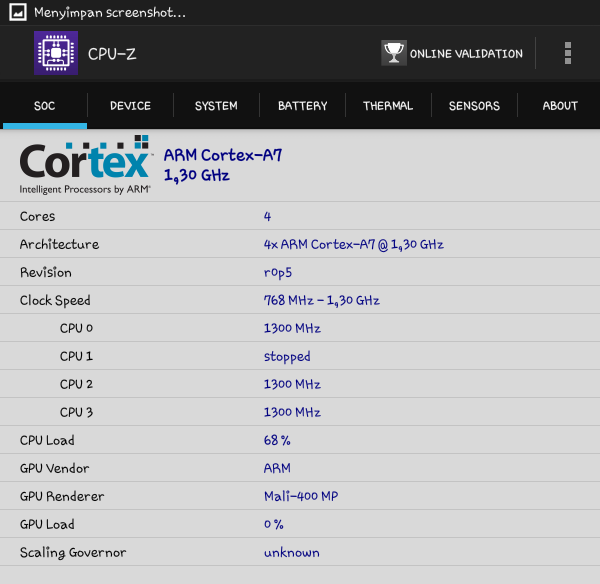Screen dimensions: 600x584
Task: Tap '768 MHz – 1,30 GHz' value
Action: [x=322, y=300]
